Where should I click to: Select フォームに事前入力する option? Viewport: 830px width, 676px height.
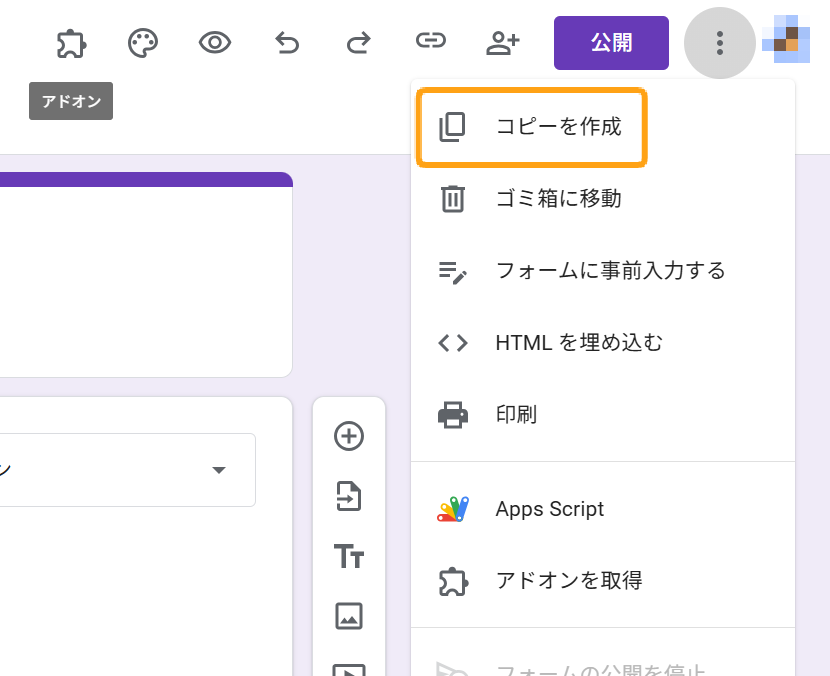610,271
